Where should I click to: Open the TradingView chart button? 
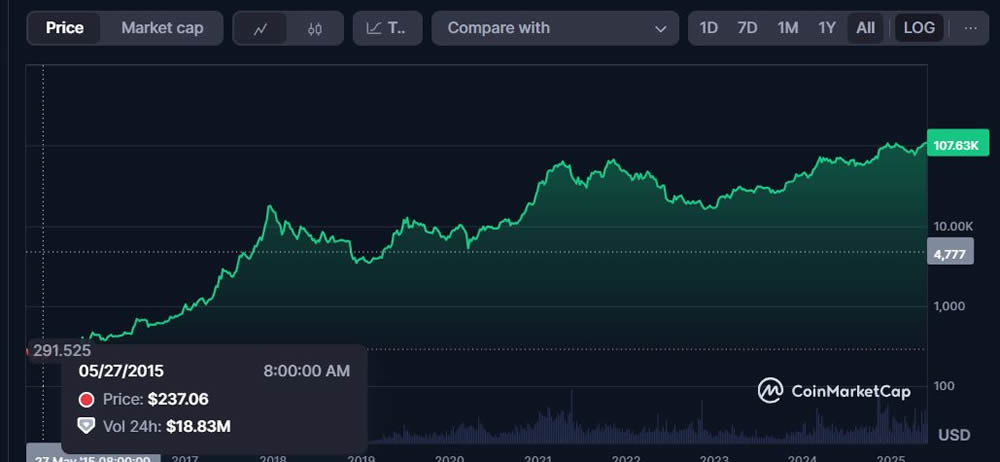(x=387, y=28)
